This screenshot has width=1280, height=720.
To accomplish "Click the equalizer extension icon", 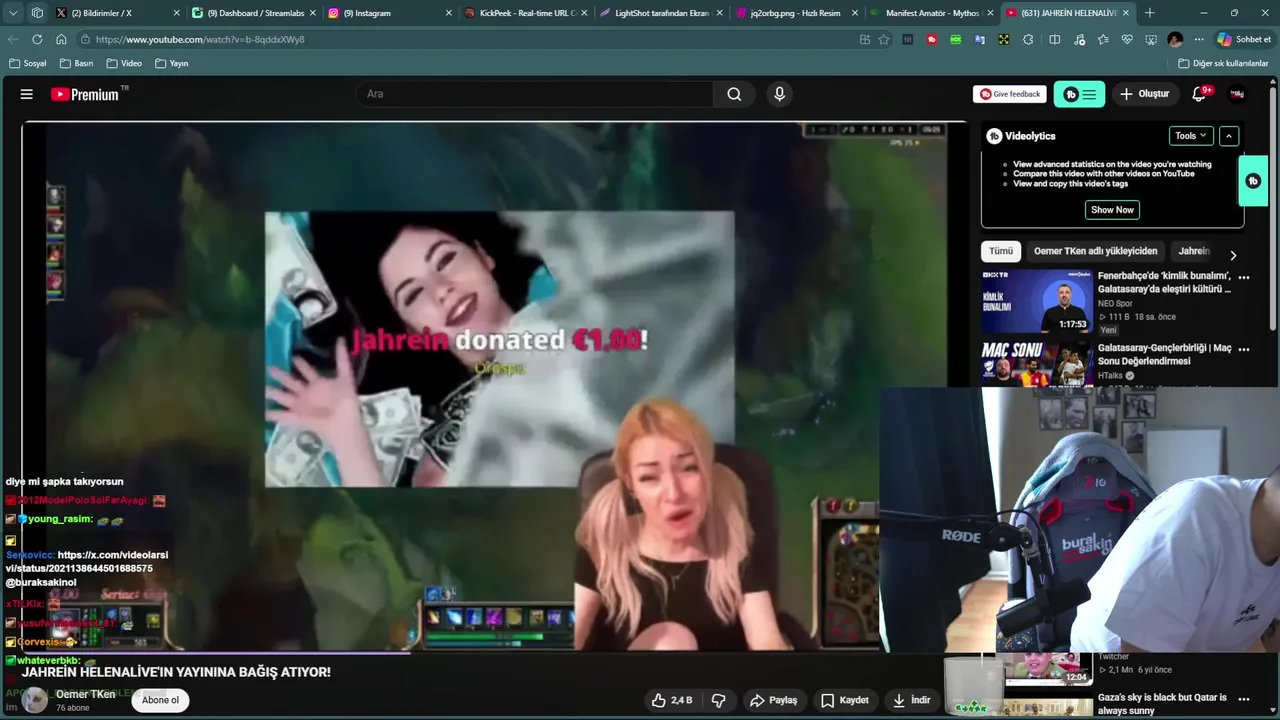I will point(908,39).
